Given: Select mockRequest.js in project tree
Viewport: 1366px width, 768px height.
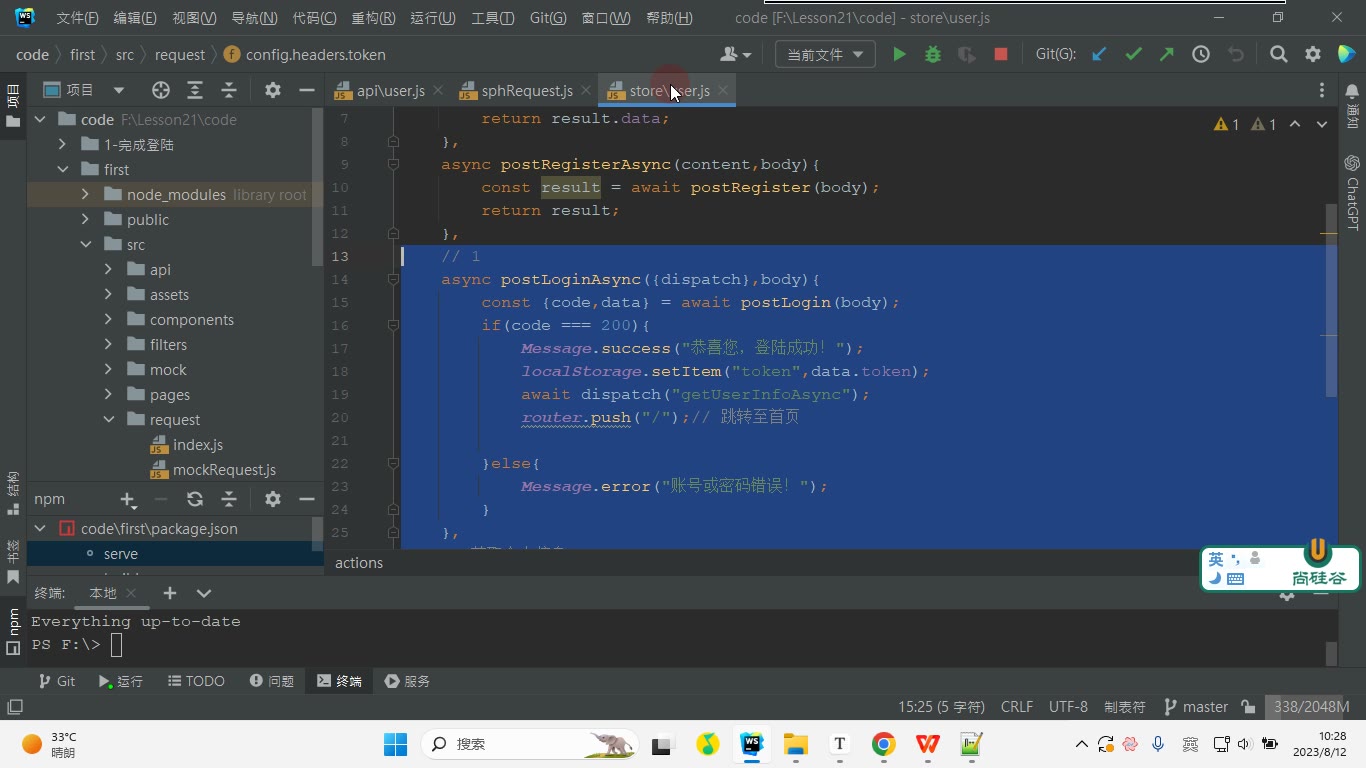Looking at the screenshot, I should pos(224,470).
